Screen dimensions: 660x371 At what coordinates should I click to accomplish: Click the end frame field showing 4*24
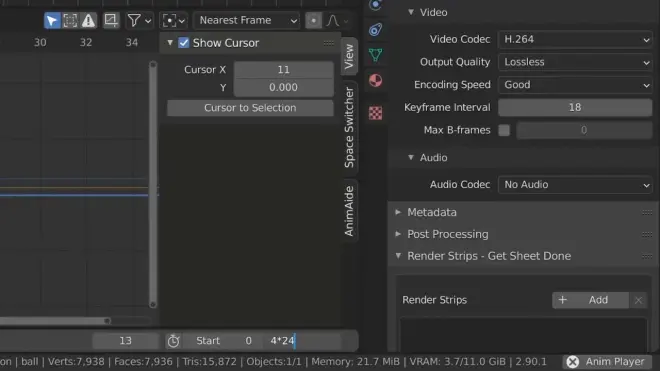coord(302,341)
